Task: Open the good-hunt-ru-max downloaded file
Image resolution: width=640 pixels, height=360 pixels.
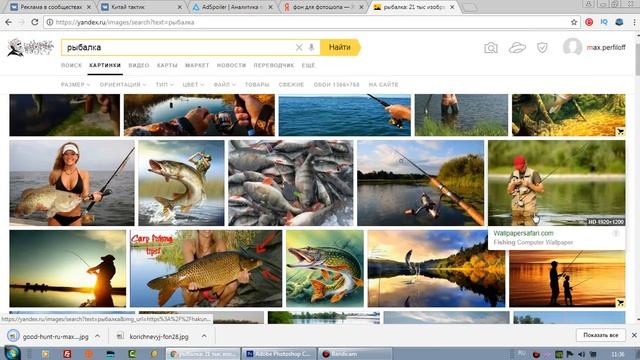Action: point(49,336)
